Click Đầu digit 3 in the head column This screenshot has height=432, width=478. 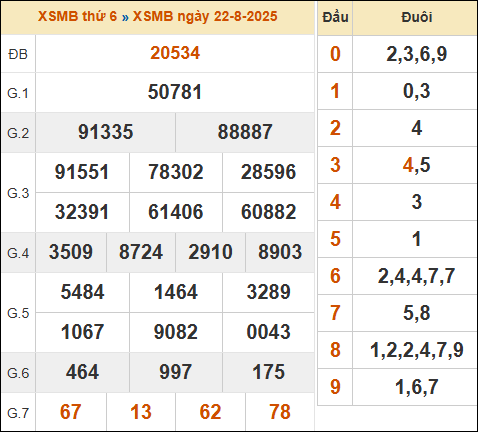point(335,165)
